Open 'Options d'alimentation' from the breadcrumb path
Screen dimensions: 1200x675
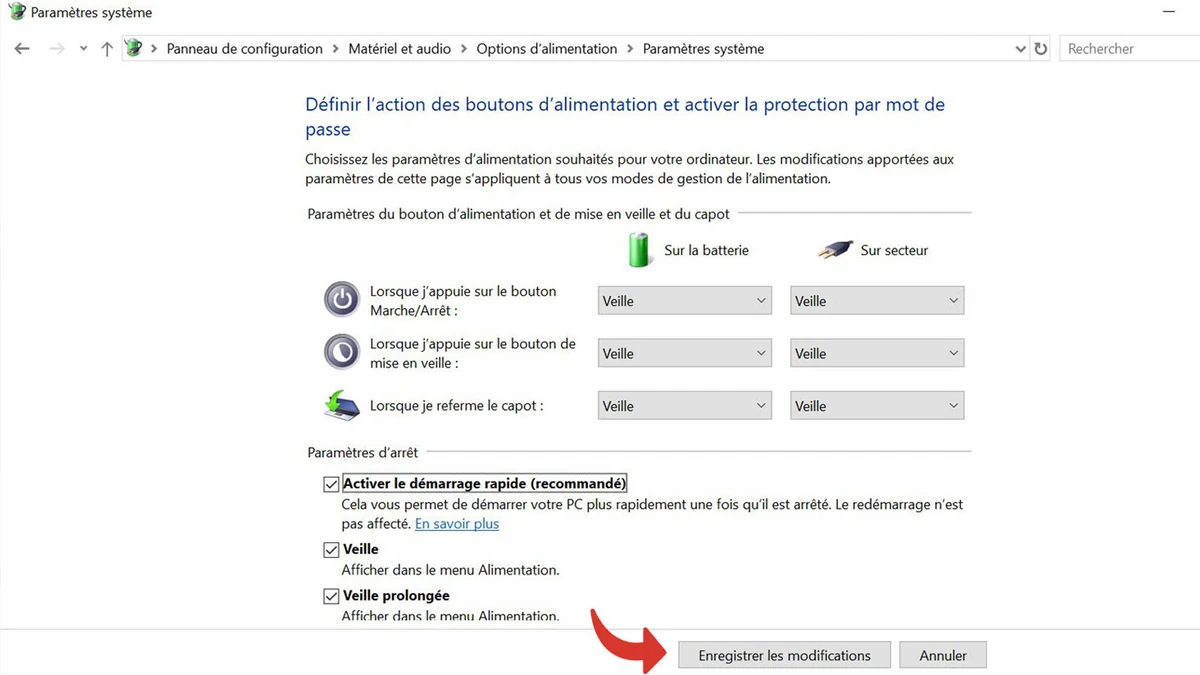point(546,48)
